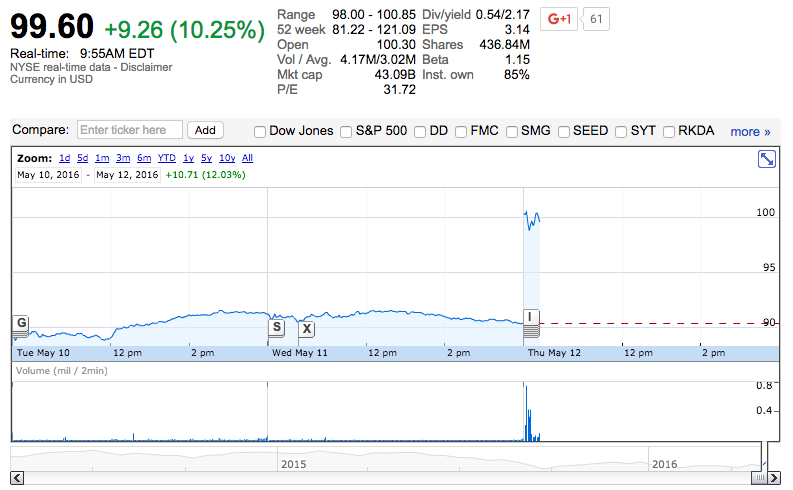Set zoom range to 1d

pos(64,158)
